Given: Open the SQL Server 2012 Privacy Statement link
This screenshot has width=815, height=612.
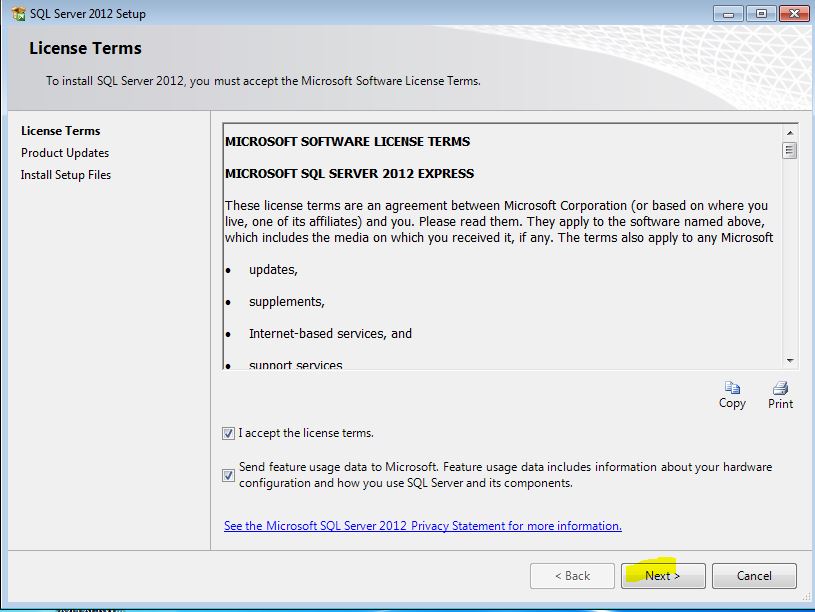Looking at the screenshot, I should pyautogui.click(x=423, y=526).
